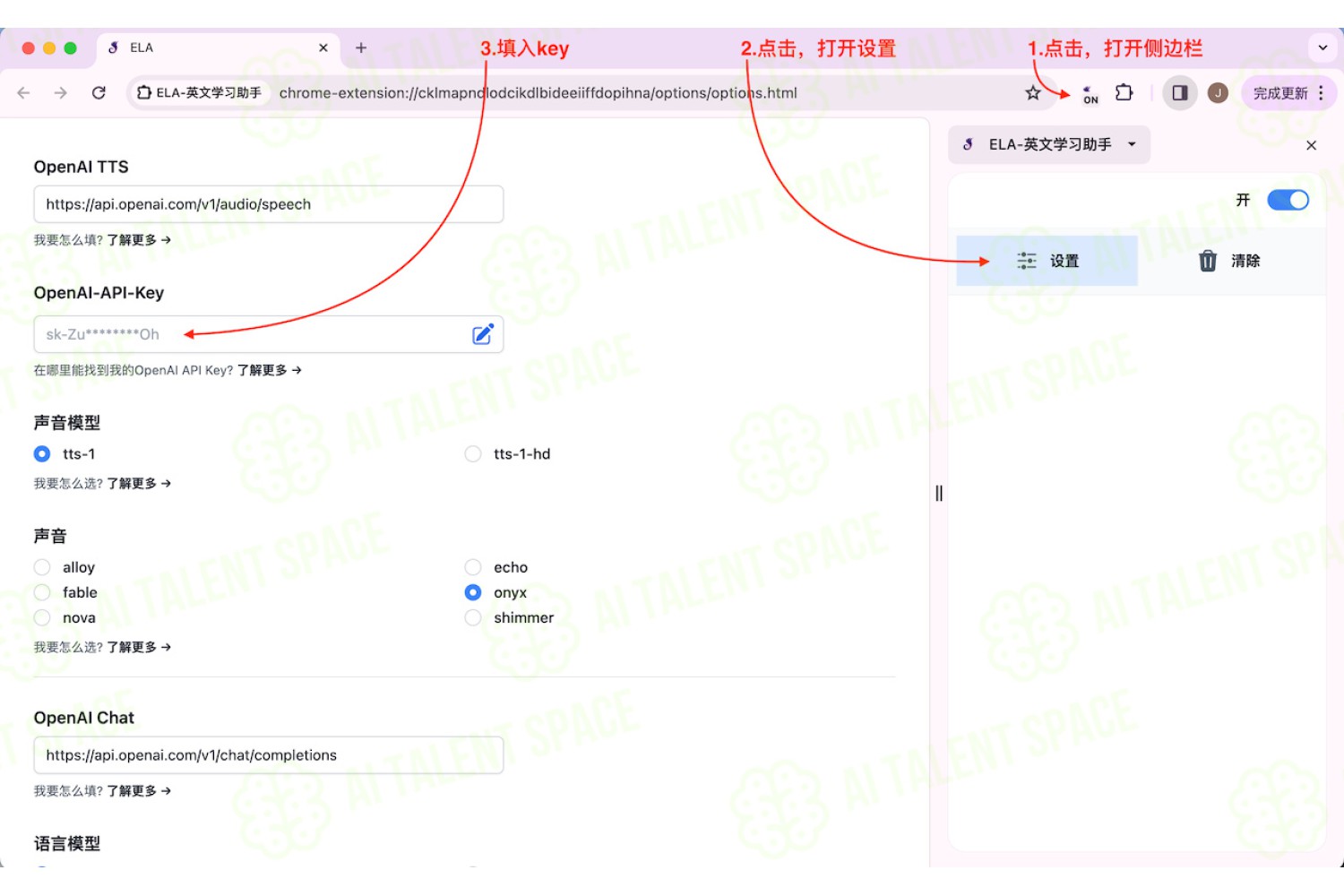This screenshot has height=896, width=1344.
Task: Click the 声音模型 section heading
Action: pos(67,423)
